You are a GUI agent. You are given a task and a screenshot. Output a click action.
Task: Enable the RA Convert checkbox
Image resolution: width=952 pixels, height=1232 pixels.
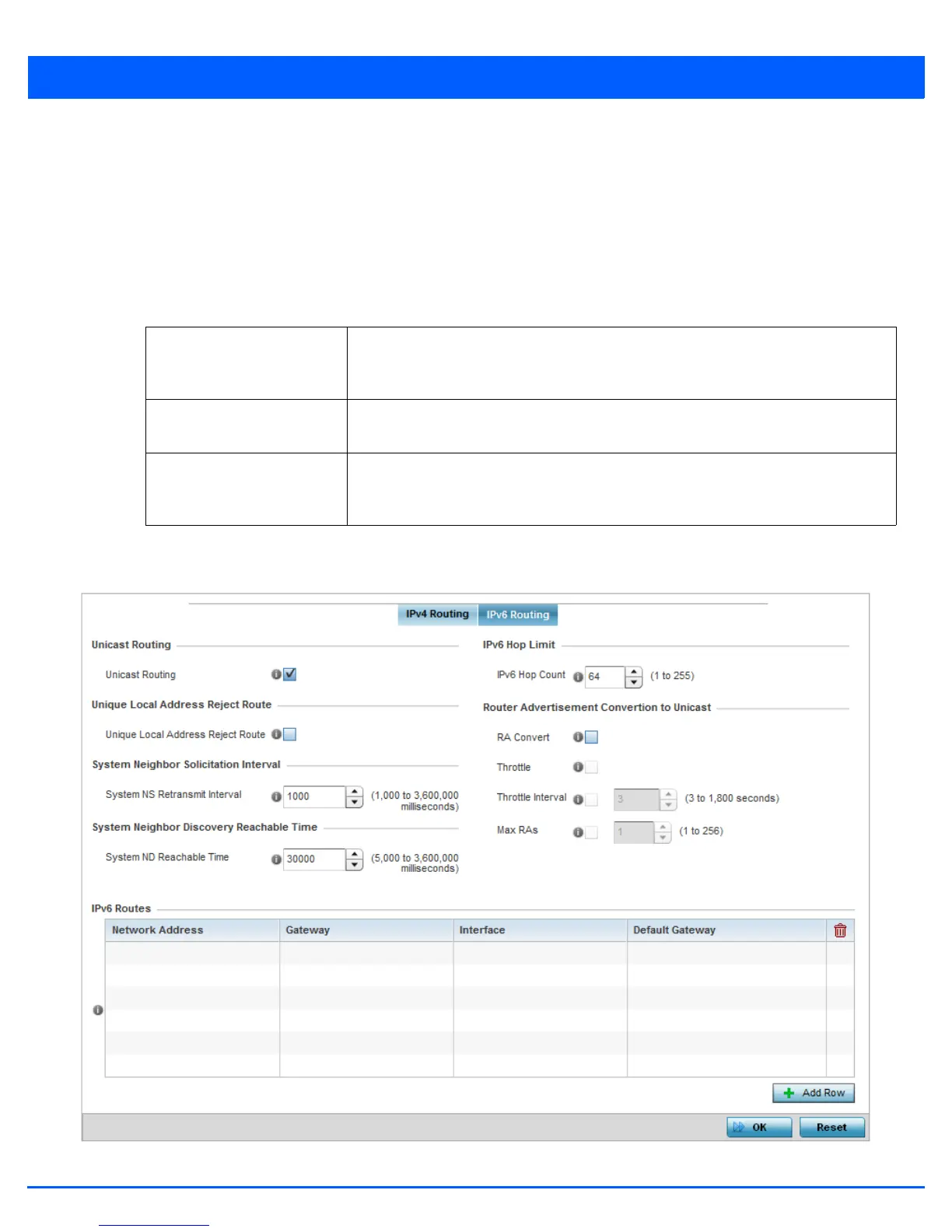pyautogui.click(x=592, y=737)
